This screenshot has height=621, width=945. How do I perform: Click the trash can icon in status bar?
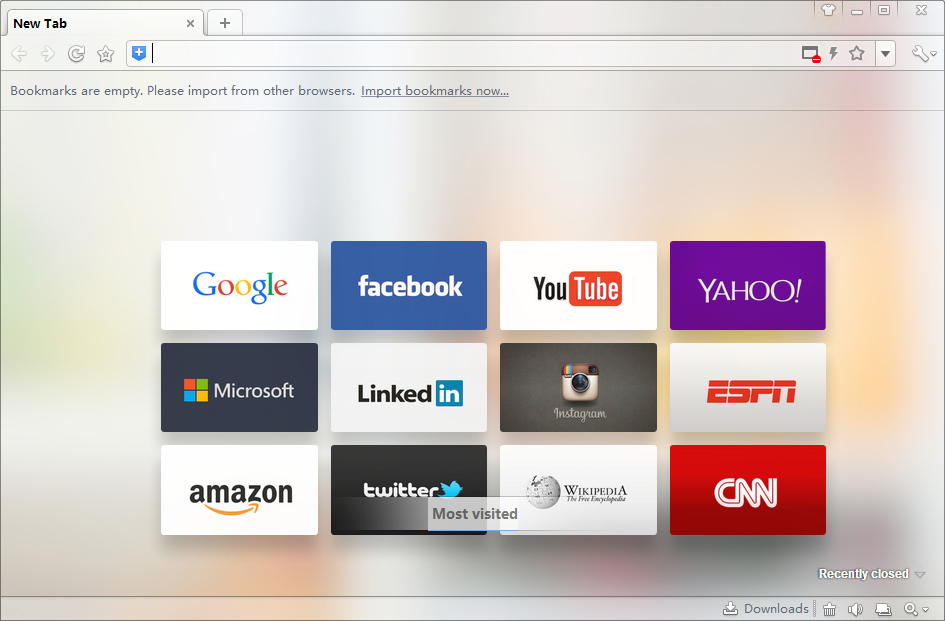tap(830, 609)
